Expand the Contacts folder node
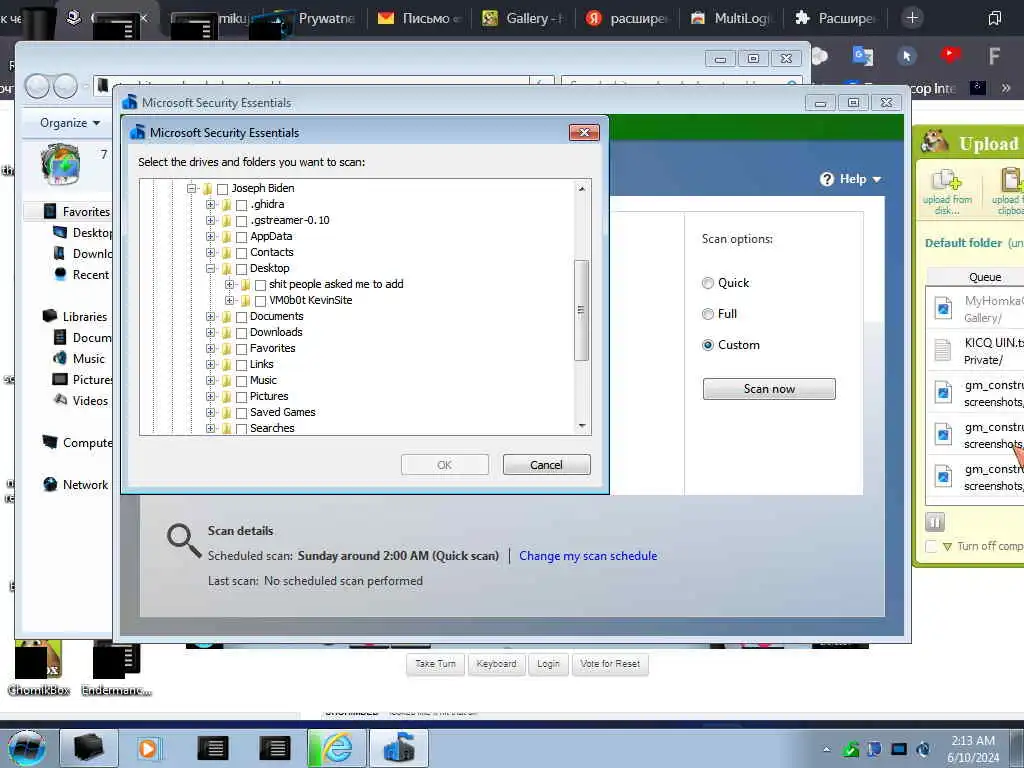1024x768 pixels. [210, 253]
